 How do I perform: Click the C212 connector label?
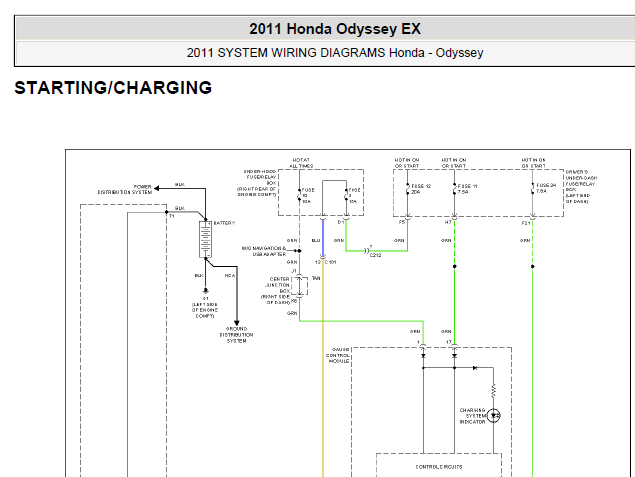(x=375, y=256)
